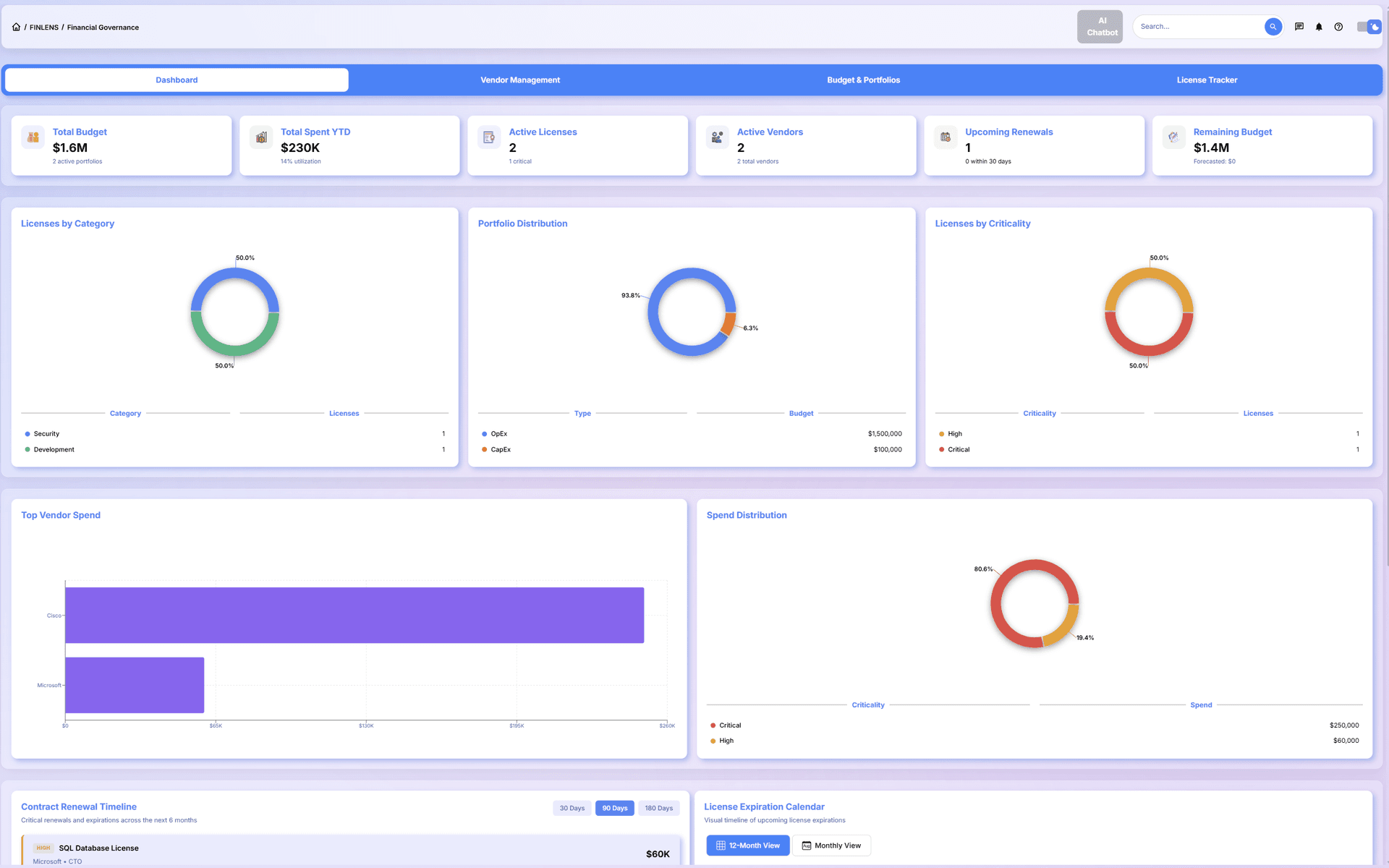Open SQL Database License renewal item

pyautogui.click(x=351, y=851)
